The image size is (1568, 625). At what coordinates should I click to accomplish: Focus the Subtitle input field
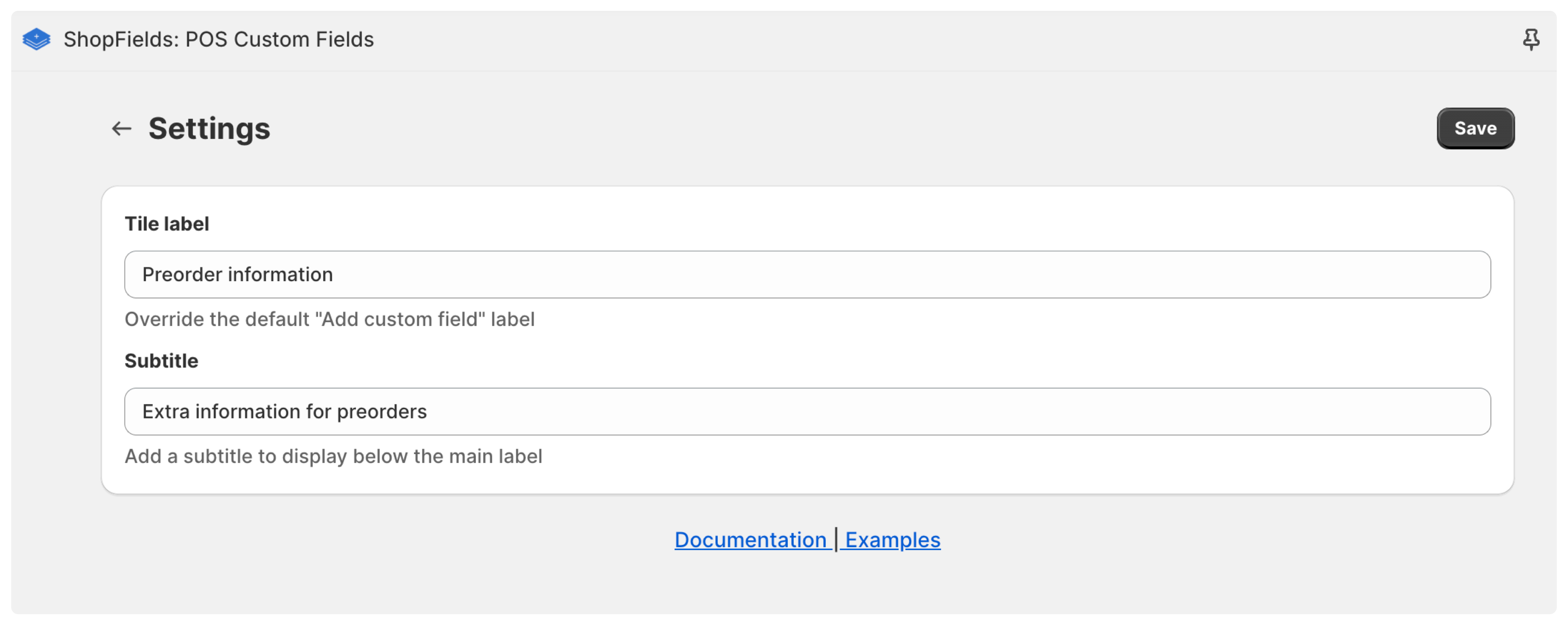[x=807, y=412]
